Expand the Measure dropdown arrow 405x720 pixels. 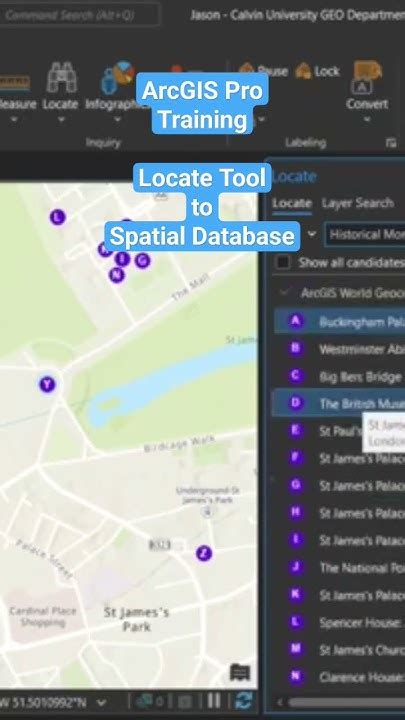(14, 120)
